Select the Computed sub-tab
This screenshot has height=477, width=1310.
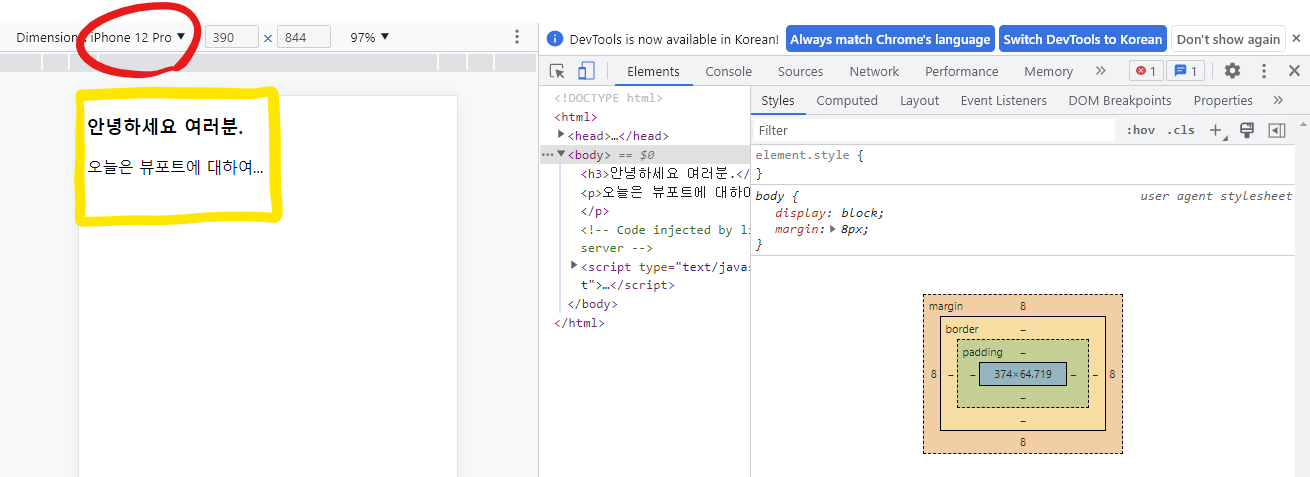[x=847, y=100]
